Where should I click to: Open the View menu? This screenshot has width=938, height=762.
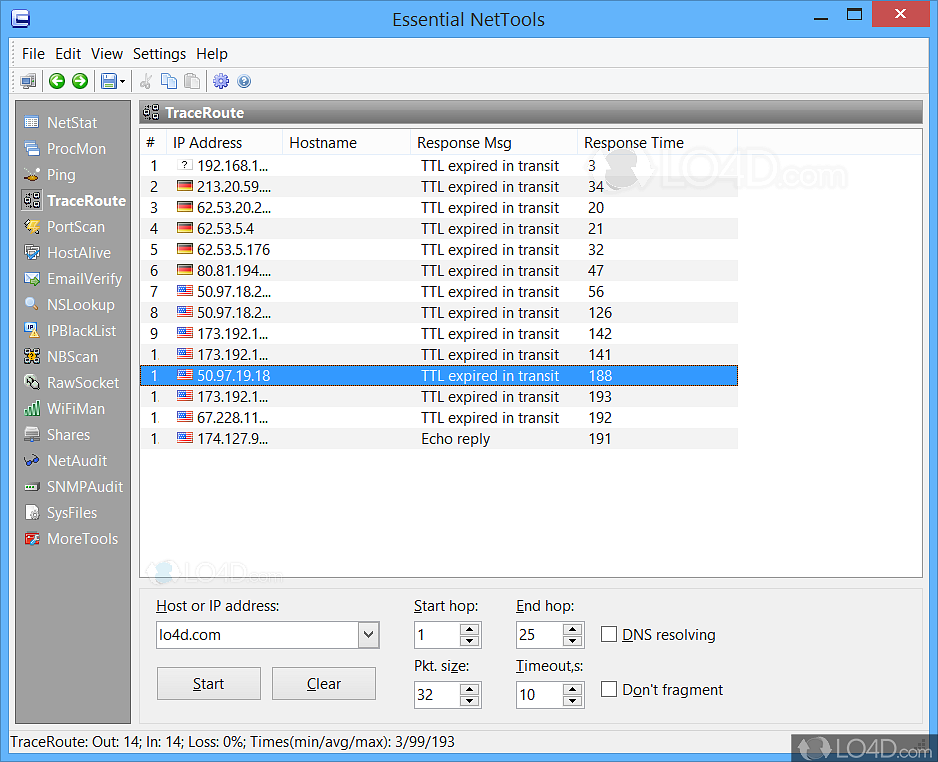(106, 54)
